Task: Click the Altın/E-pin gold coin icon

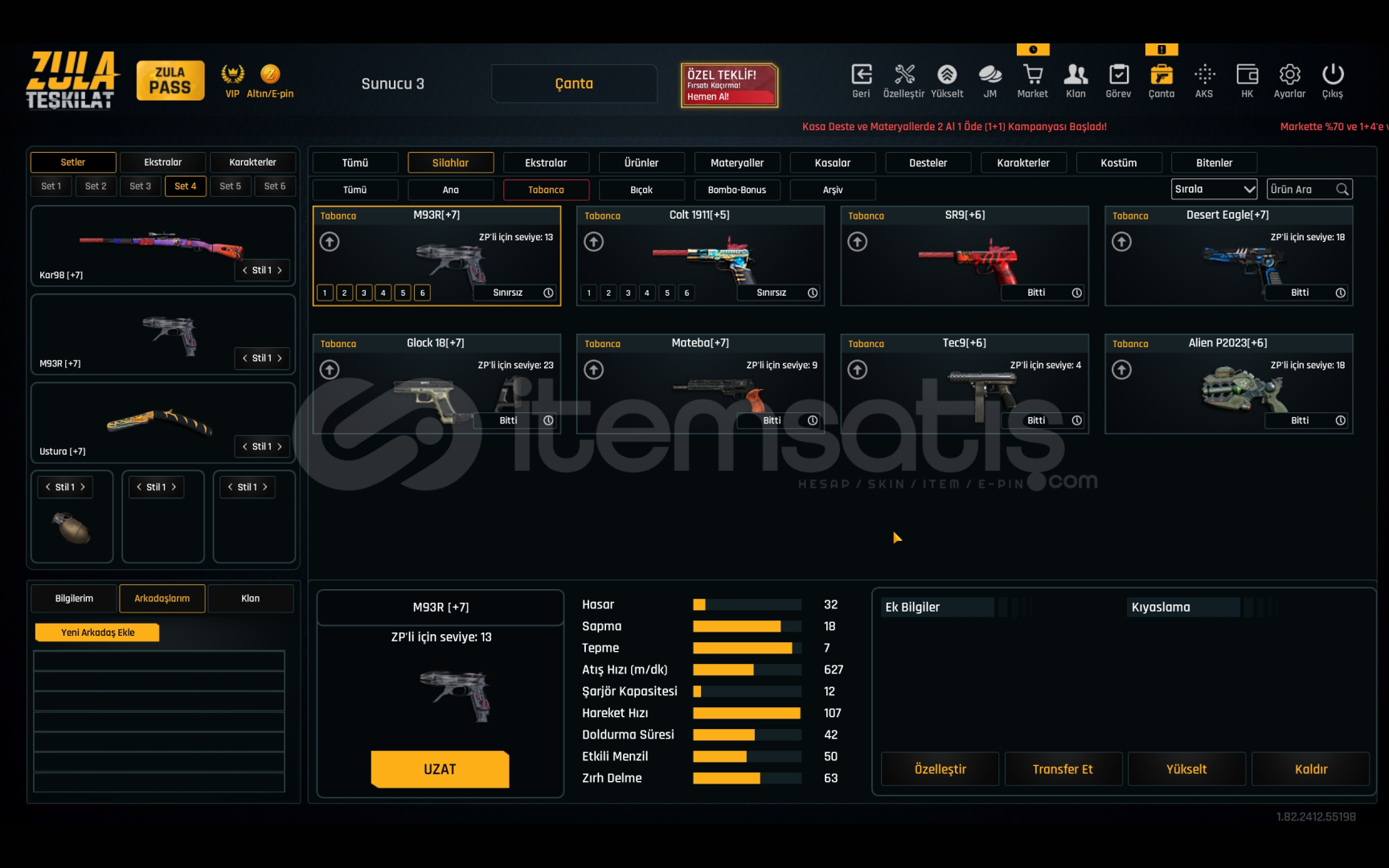Action: click(270, 75)
